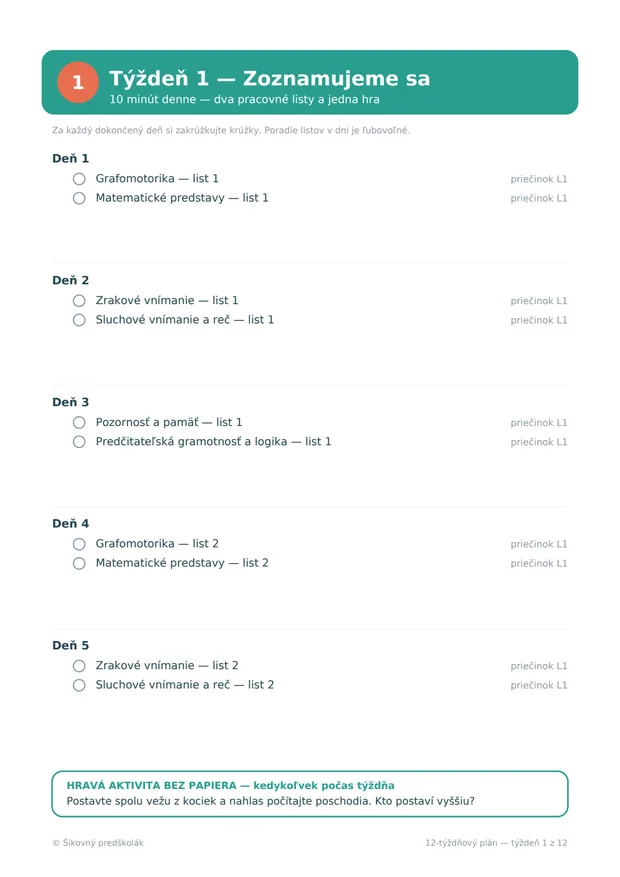Click the Hravá aktivita bez papiera box title
The height and width of the screenshot is (877, 620).
[x=230, y=785]
